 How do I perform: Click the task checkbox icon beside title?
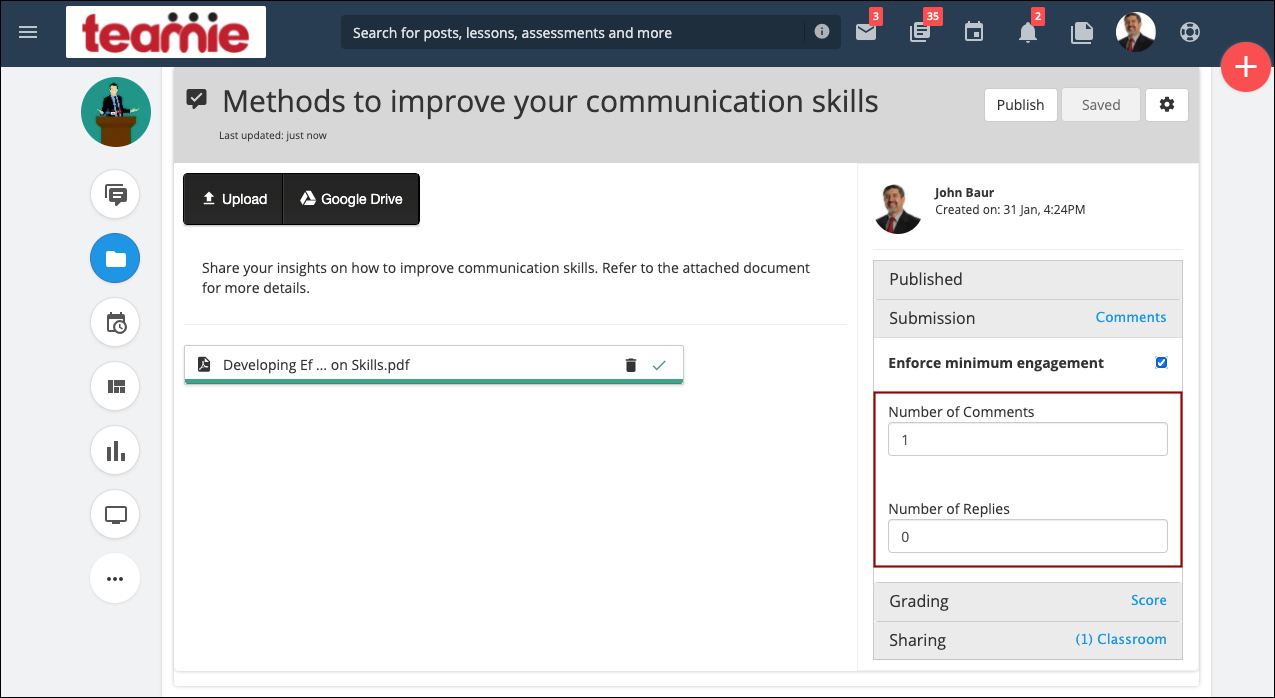click(197, 99)
